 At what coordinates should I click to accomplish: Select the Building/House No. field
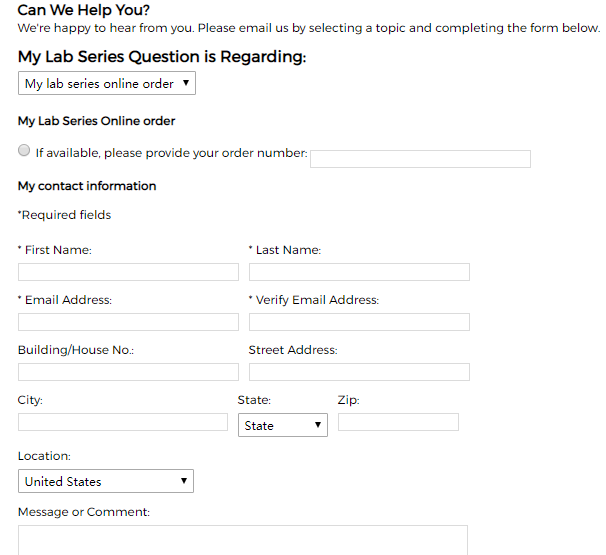[128, 372]
